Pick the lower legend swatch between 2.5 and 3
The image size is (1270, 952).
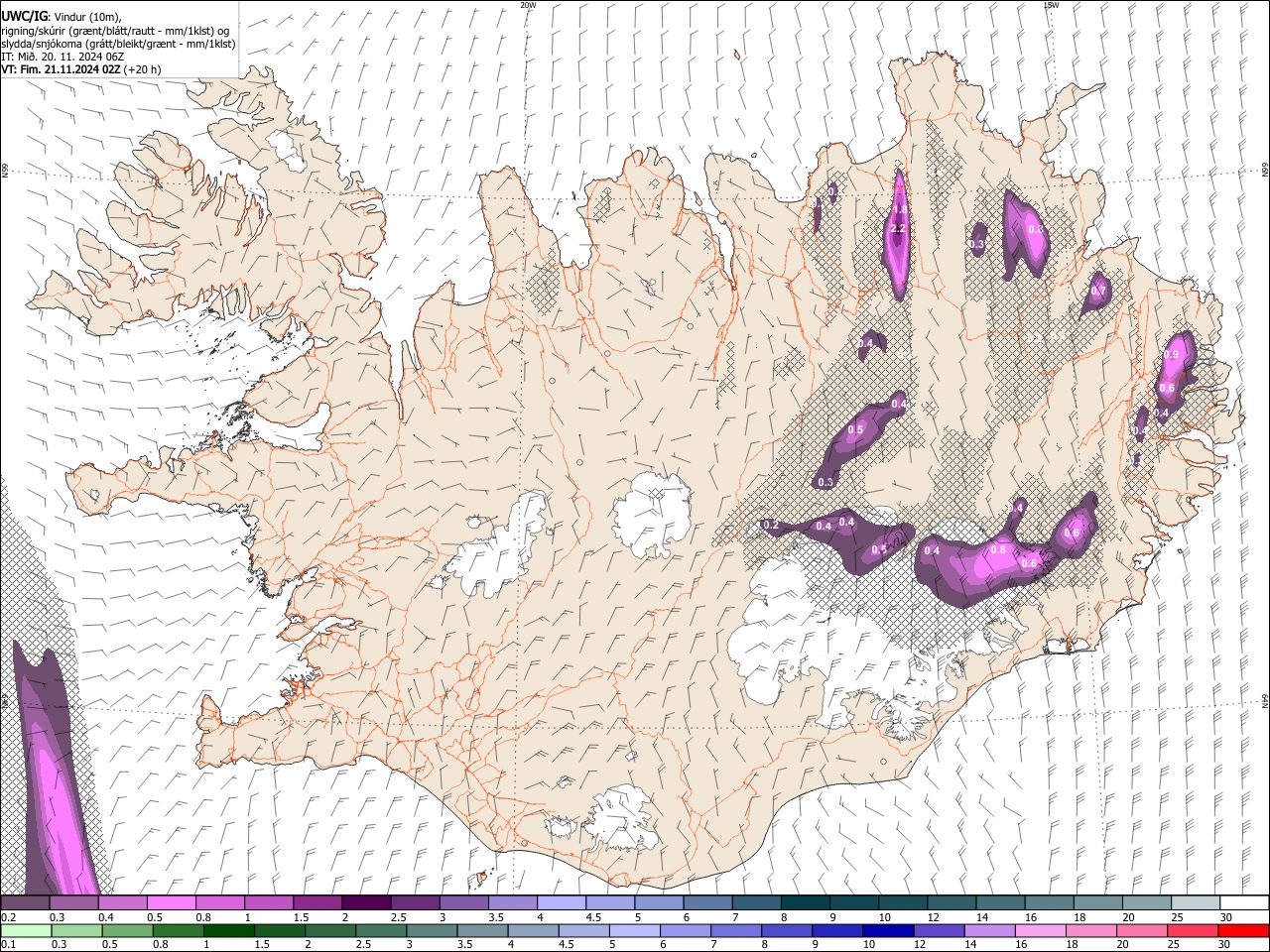point(380,930)
